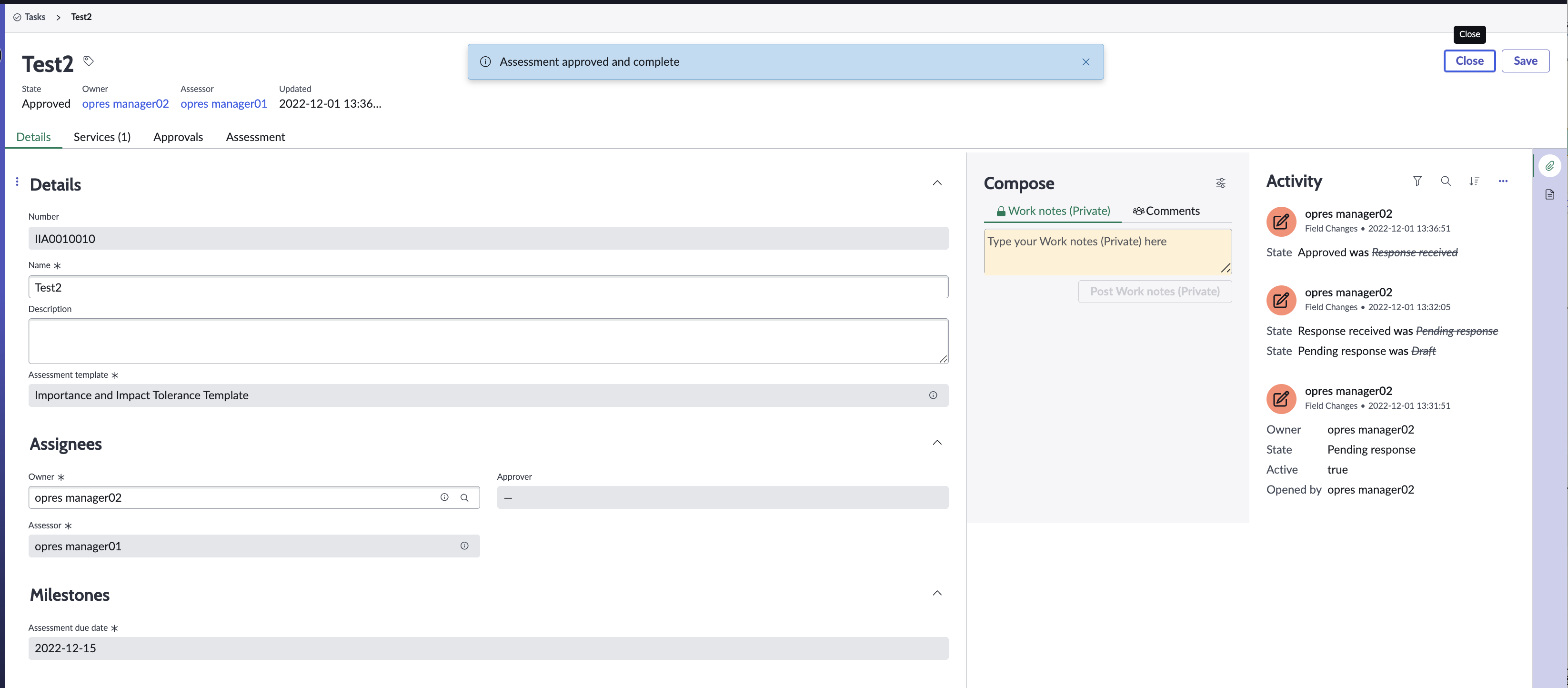This screenshot has height=688, width=1568.
Task: Click edit avatar of 13:31:51 activity entry
Action: coord(1281,399)
